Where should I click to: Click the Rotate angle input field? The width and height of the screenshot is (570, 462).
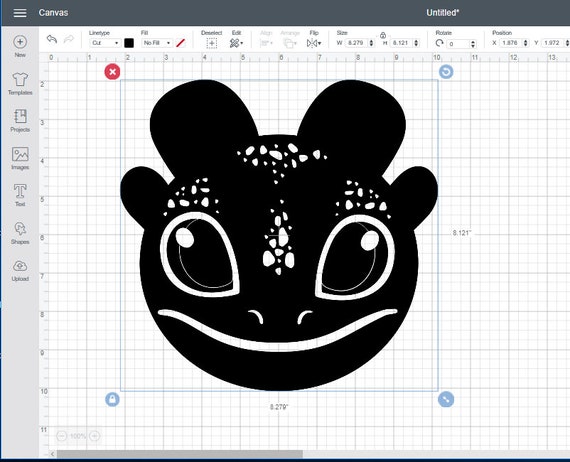coord(458,44)
